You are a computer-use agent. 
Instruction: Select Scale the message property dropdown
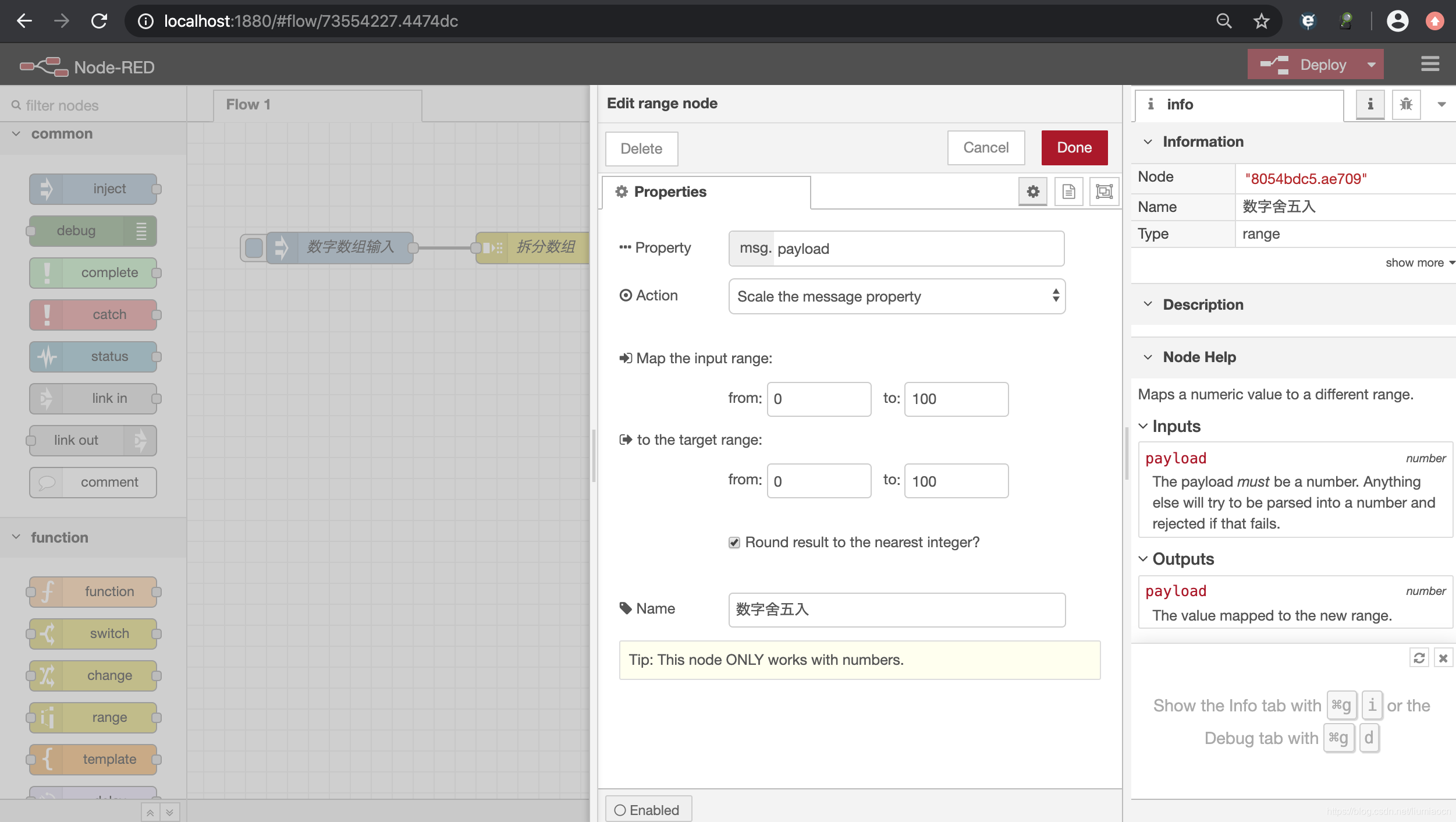click(896, 295)
